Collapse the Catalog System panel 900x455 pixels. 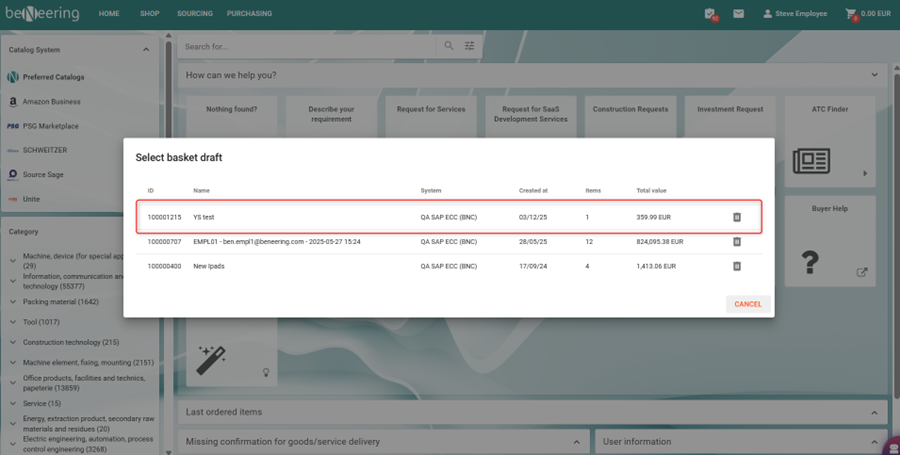tap(146, 49)
